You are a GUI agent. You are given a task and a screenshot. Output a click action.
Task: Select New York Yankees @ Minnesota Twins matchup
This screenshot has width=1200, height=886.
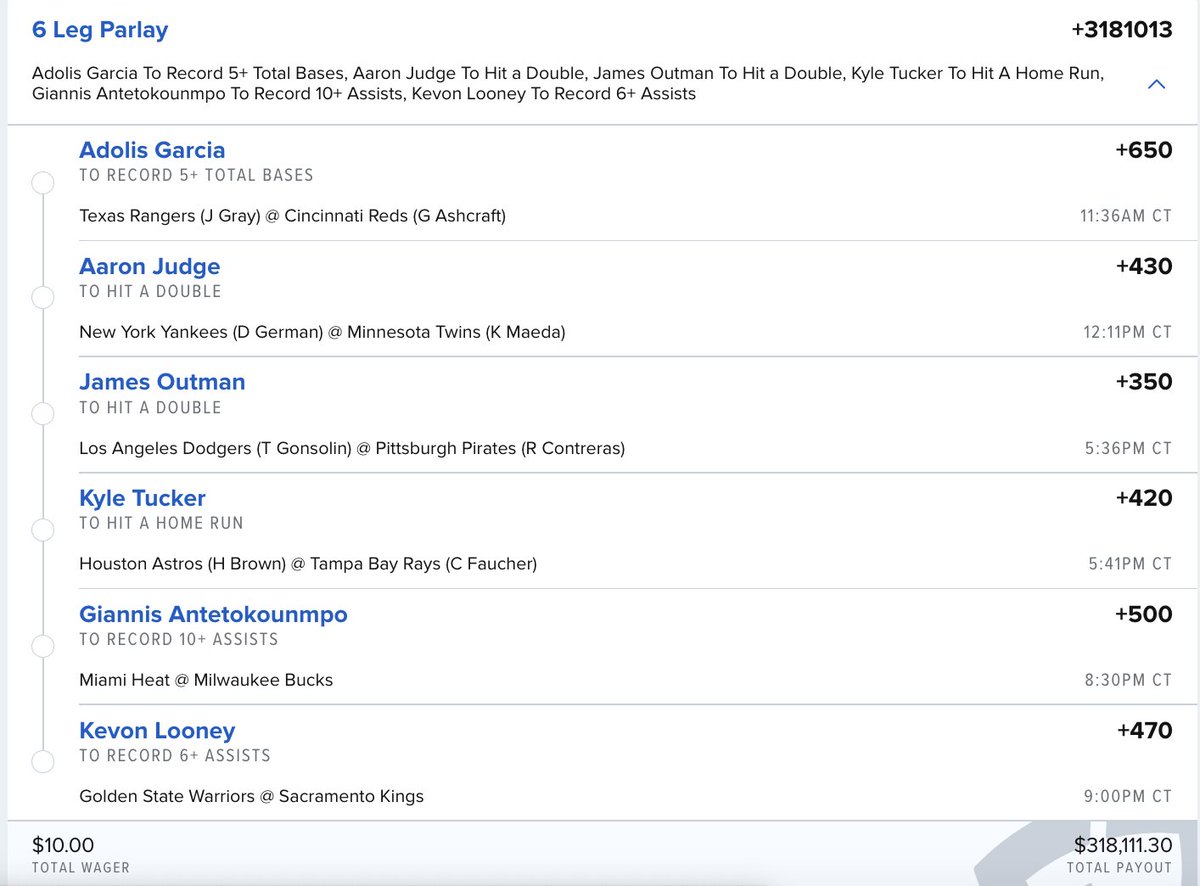tap(322, 332)
